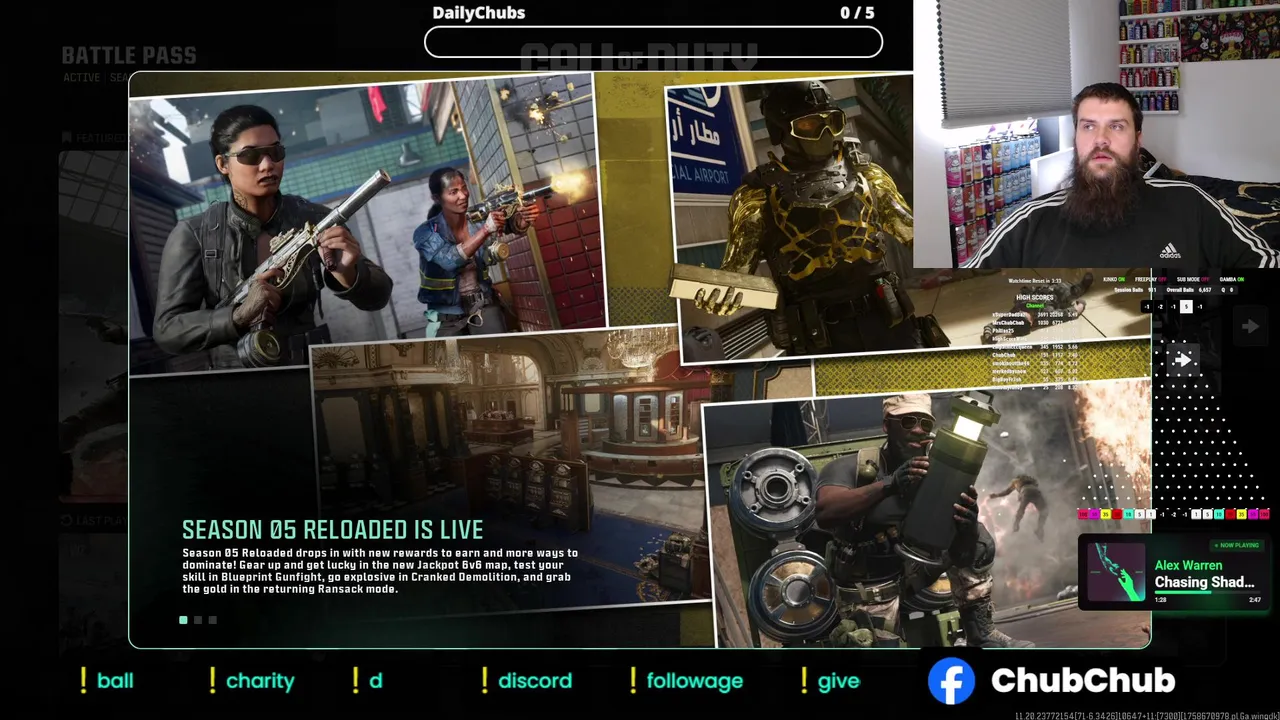Select the third page indicator dot

point(212,620)
